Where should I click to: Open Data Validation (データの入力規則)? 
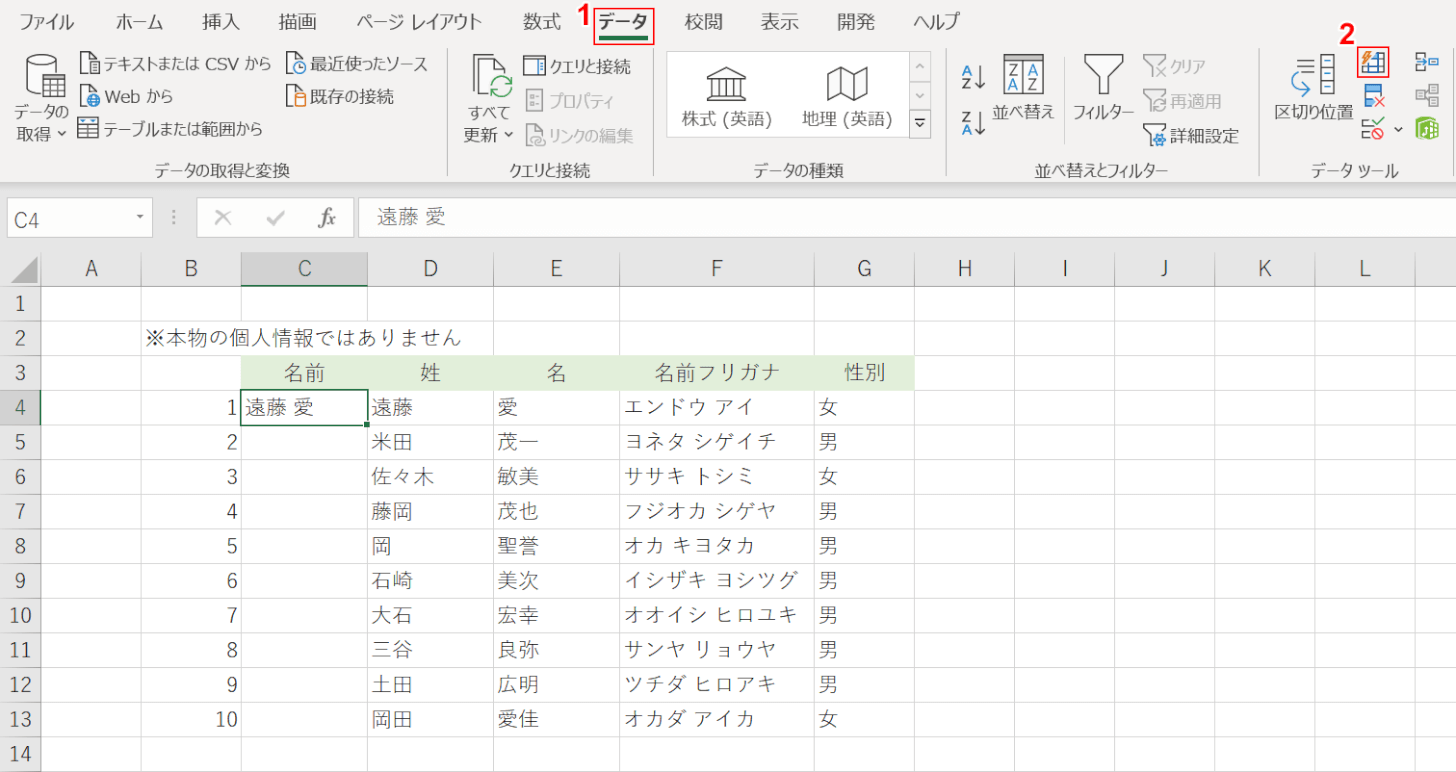point(1370,127)
